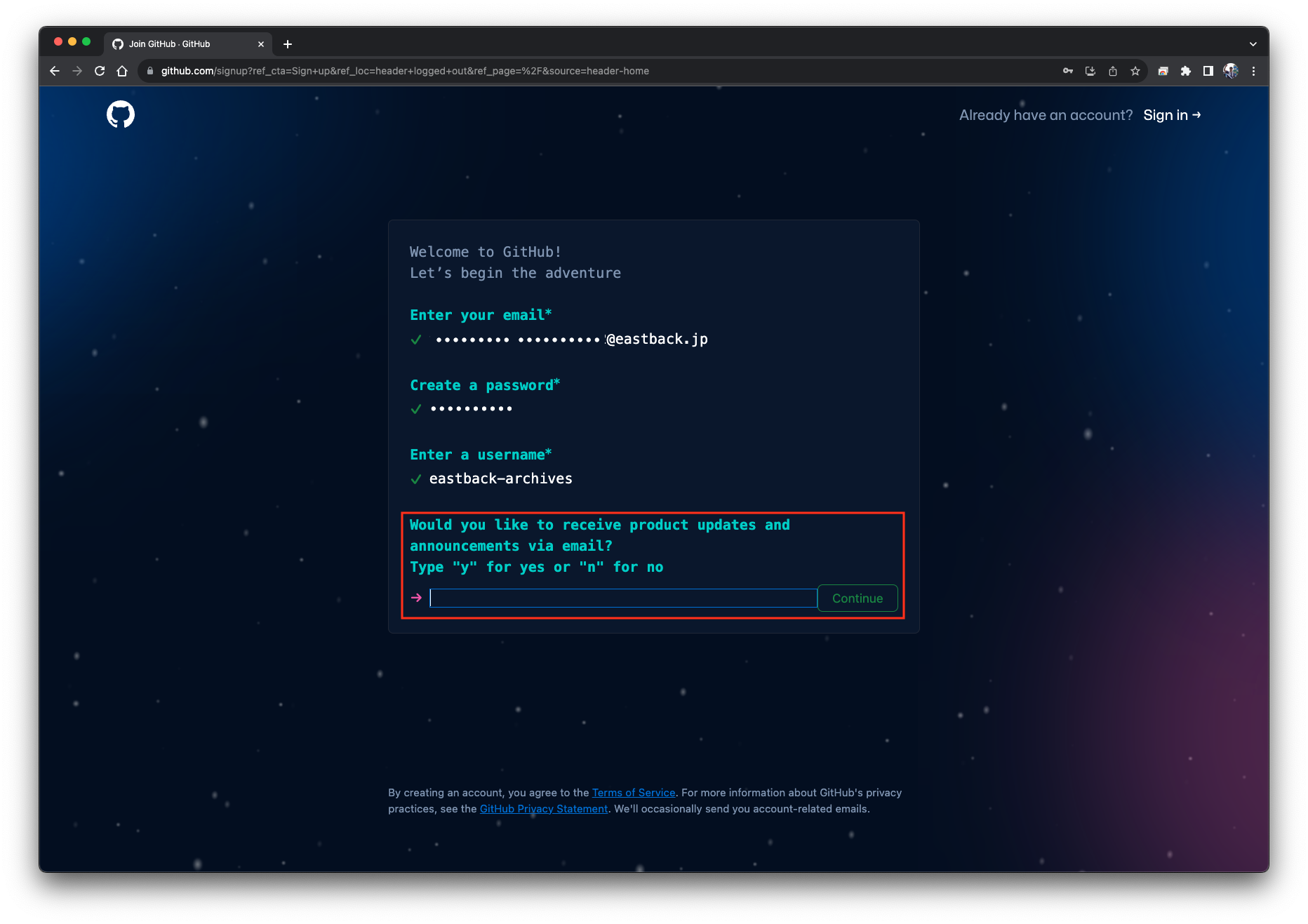
Task: Share this page from the address bar
Action: (1113, 71)
